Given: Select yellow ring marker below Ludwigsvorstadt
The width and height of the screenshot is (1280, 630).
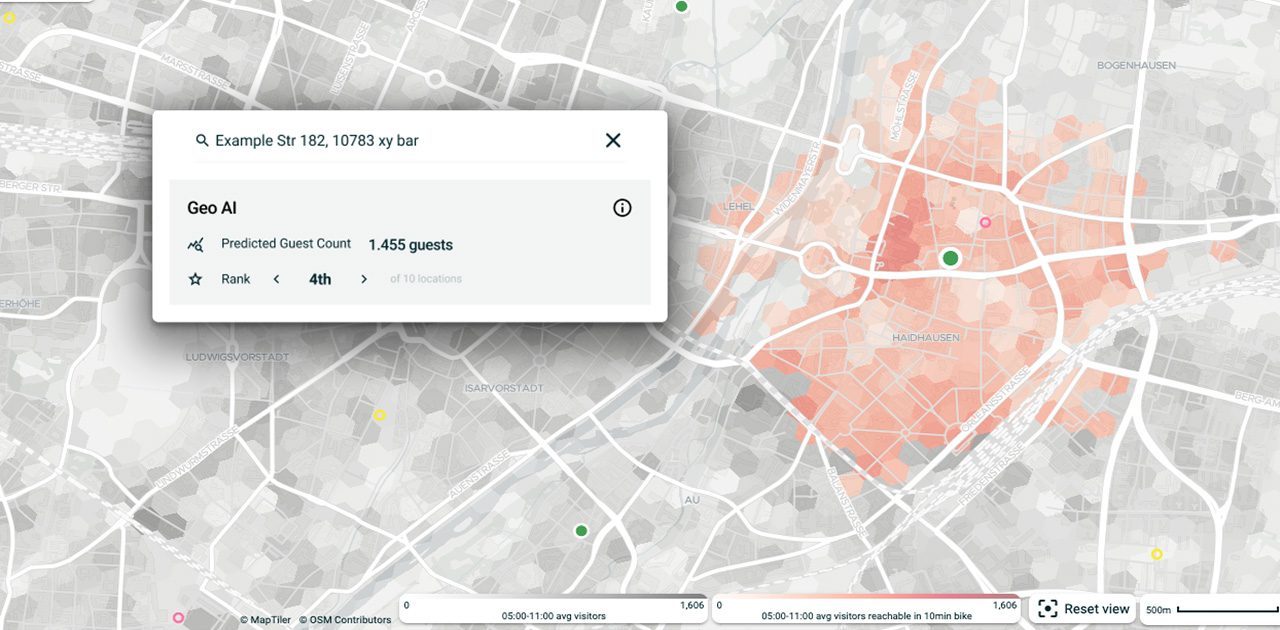Looking at the screenshot, I should click(379, 415).
